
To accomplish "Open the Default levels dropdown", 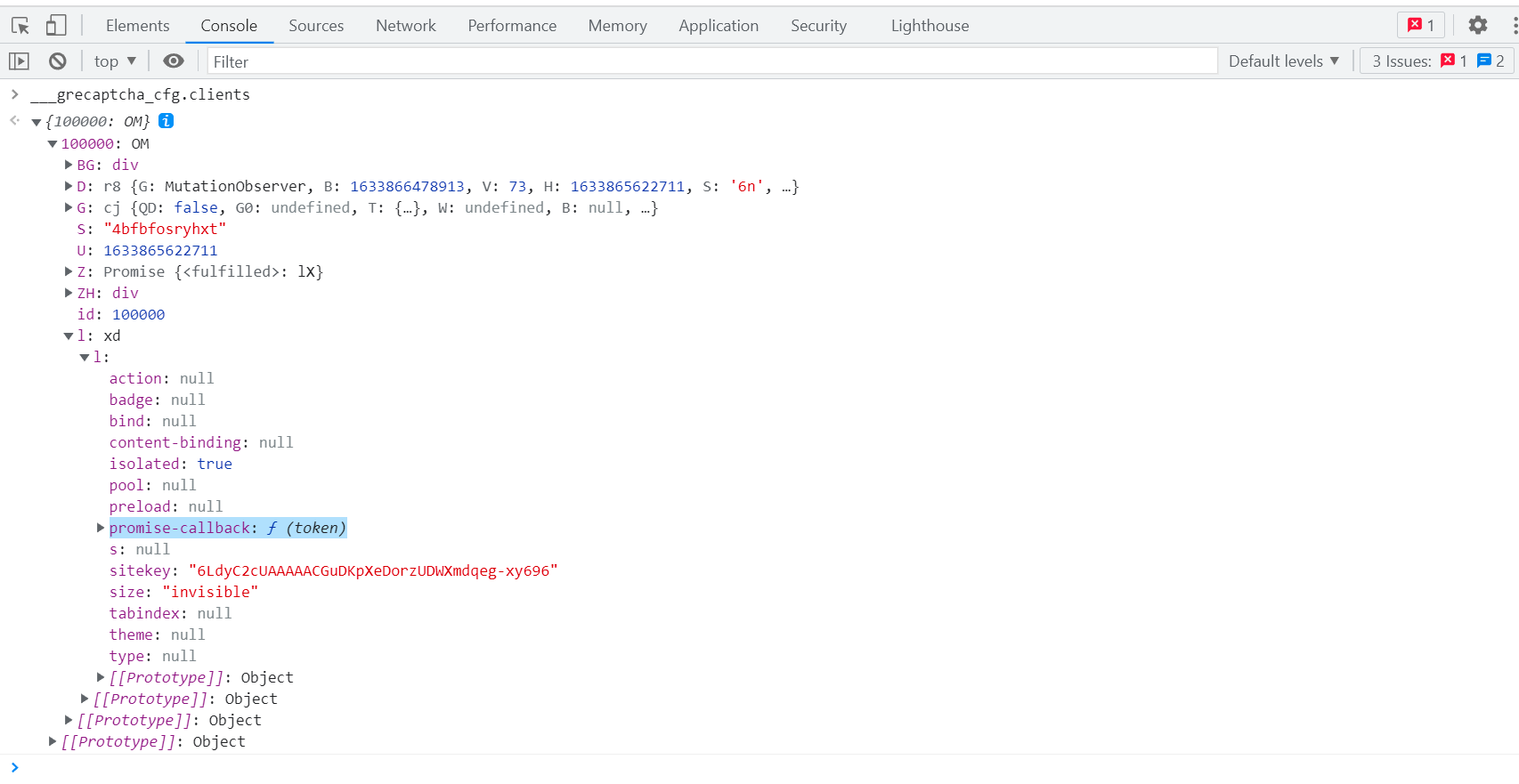I will (x=1283, y=61).
